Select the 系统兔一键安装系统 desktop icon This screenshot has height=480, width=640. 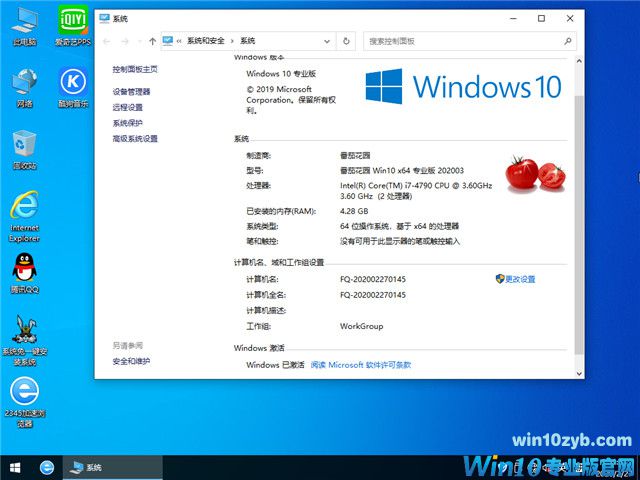coord(24,340)
